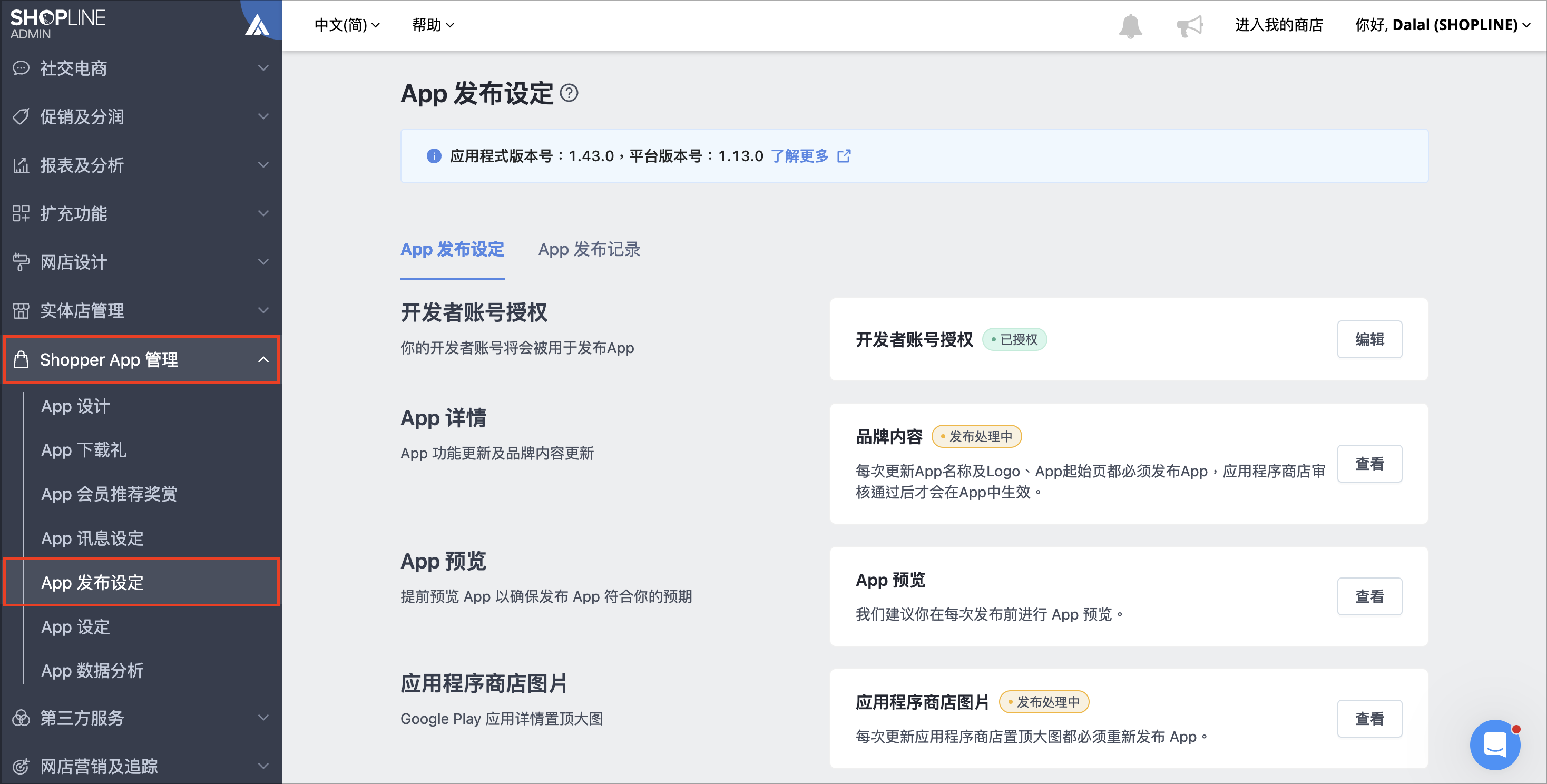Image resolution: width=1547 pixels, height=784 pixels.
Task: Open App 讯息设定 in sidebar
Action: coord(92,538)
